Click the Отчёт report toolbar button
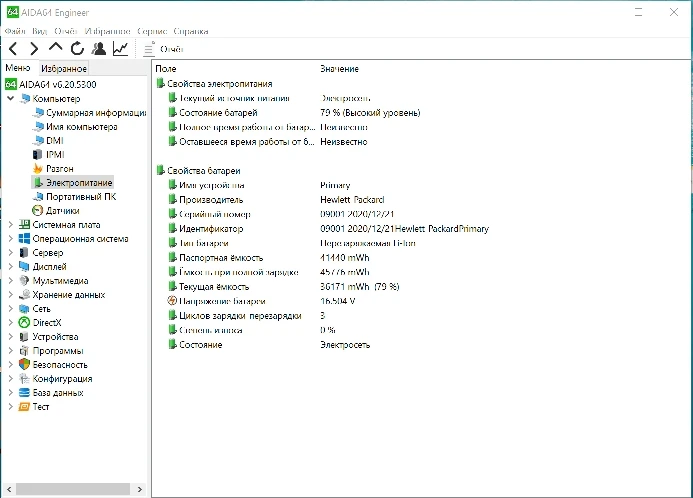This screenshot has width=693, height=498. (163, 49)
